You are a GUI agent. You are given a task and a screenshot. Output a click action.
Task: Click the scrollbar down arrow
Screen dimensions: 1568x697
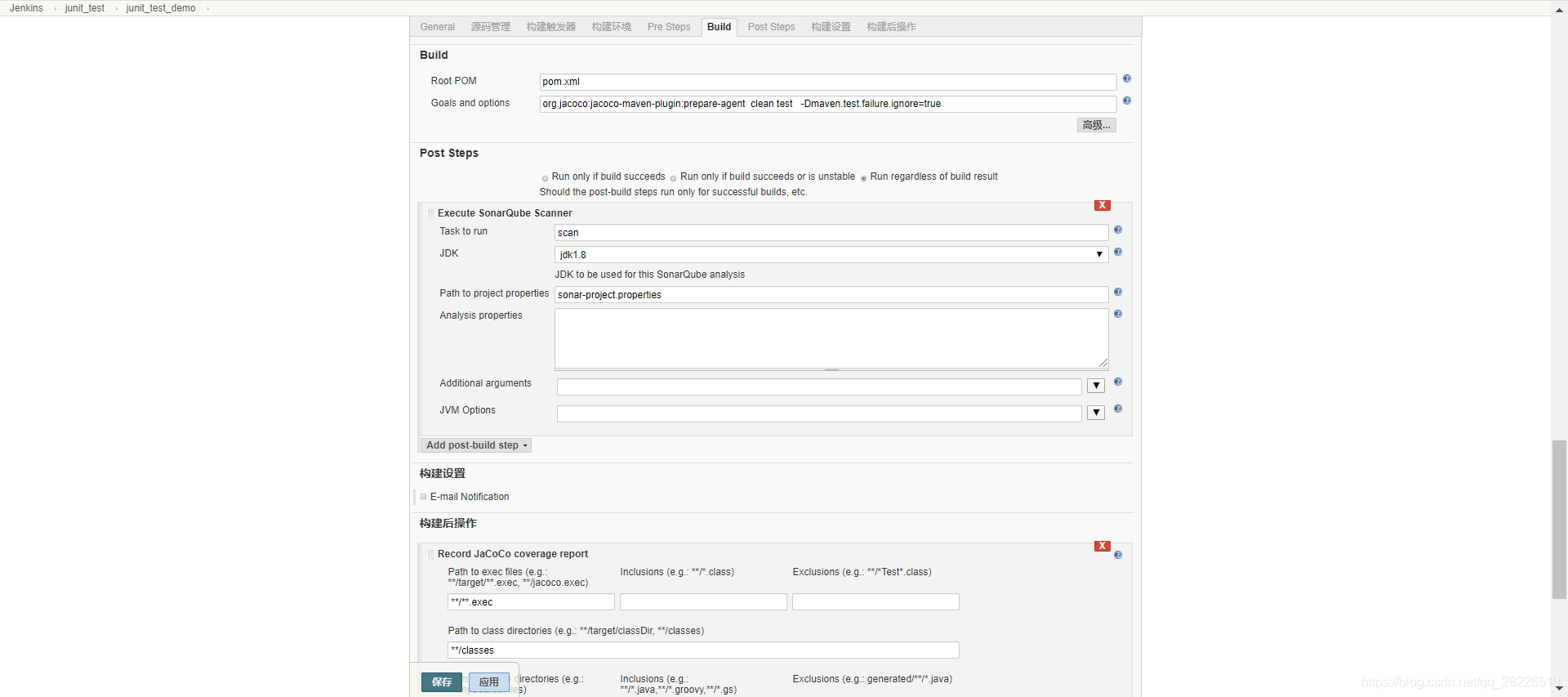pos(1559,689)
